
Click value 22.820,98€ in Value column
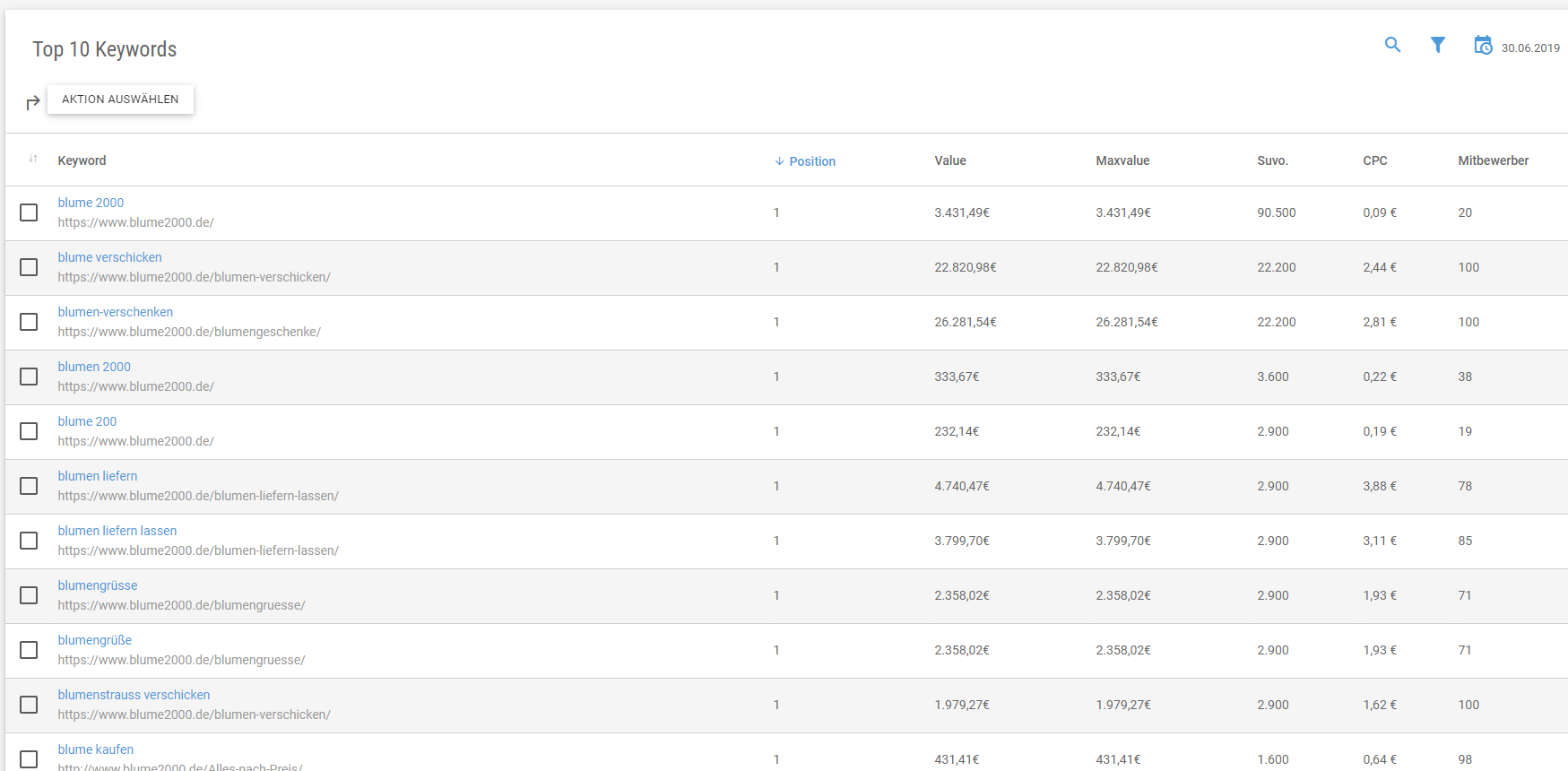pyautogui.click(x=966, y=267)
